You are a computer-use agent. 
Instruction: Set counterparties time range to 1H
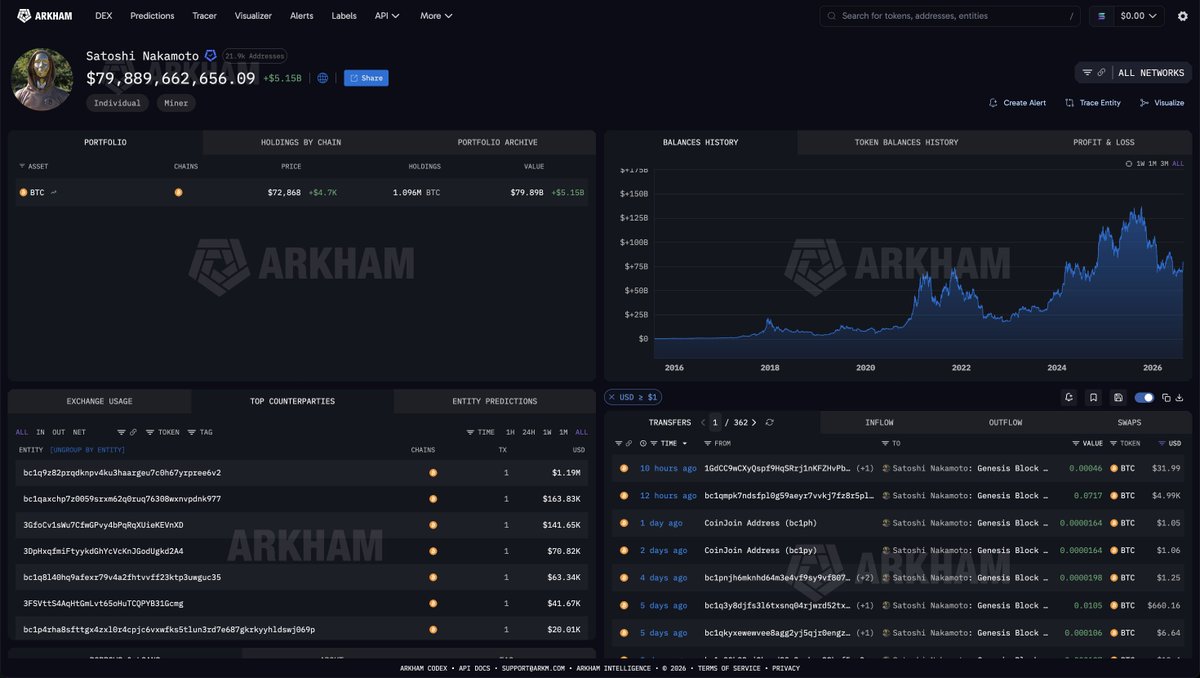(510, 432)
